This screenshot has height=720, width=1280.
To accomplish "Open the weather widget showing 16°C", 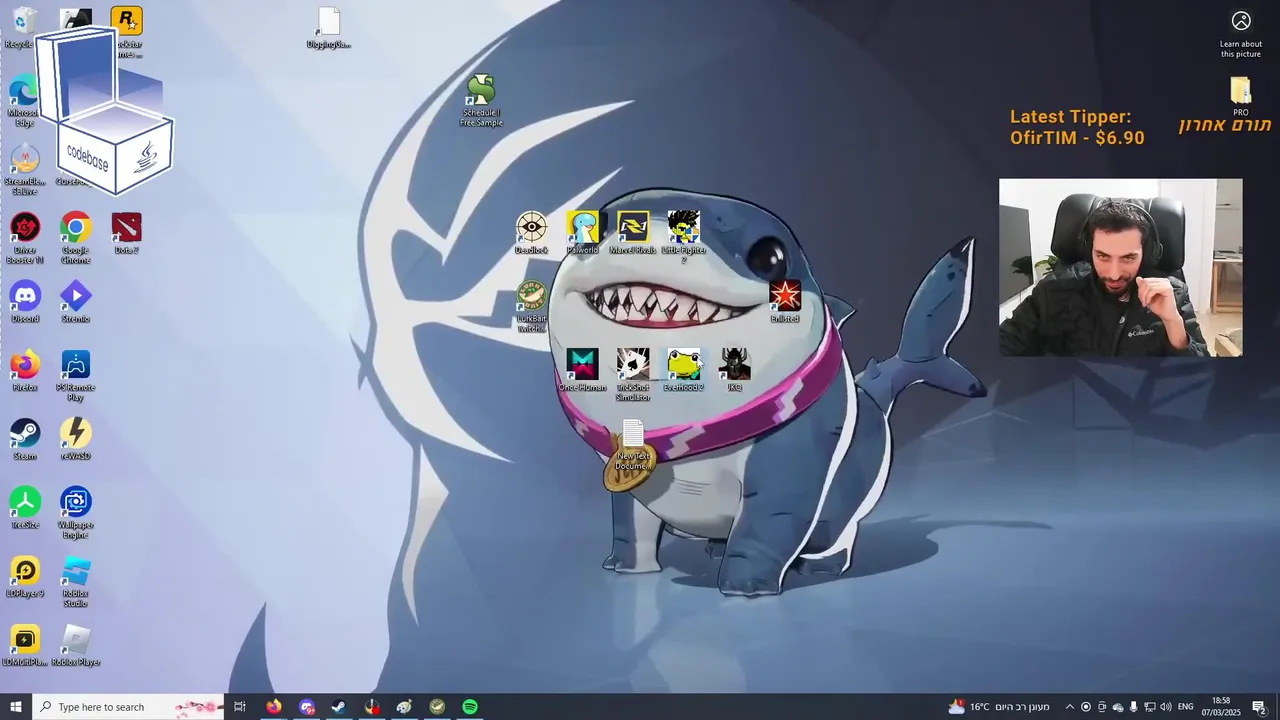I will pos(999,707).
